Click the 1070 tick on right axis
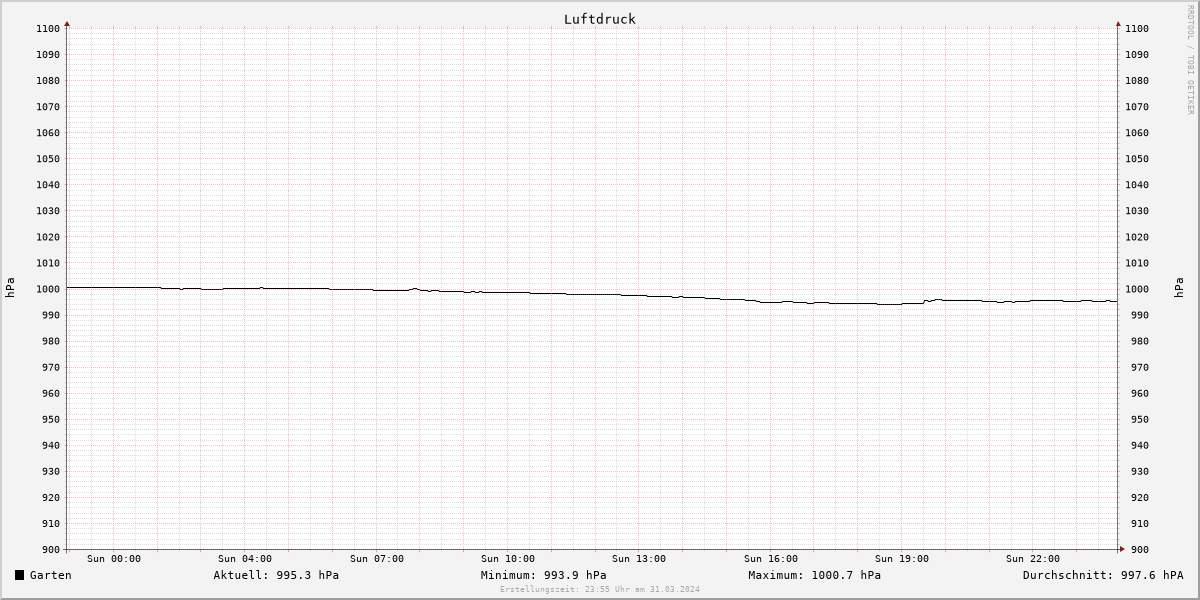 (x=1137, y=107)
